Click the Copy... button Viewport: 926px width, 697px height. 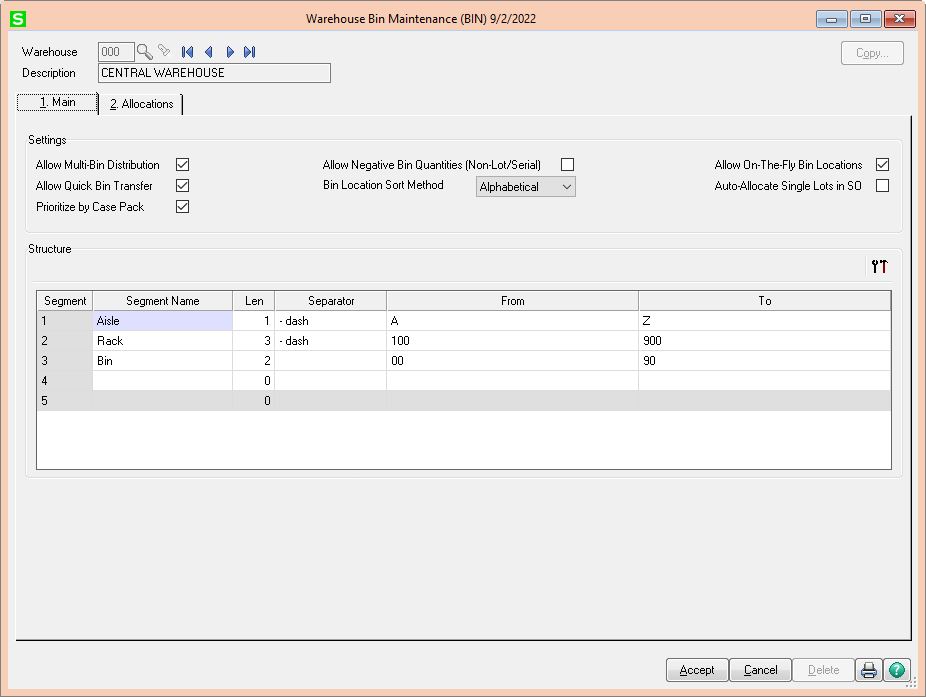point(872,53)
